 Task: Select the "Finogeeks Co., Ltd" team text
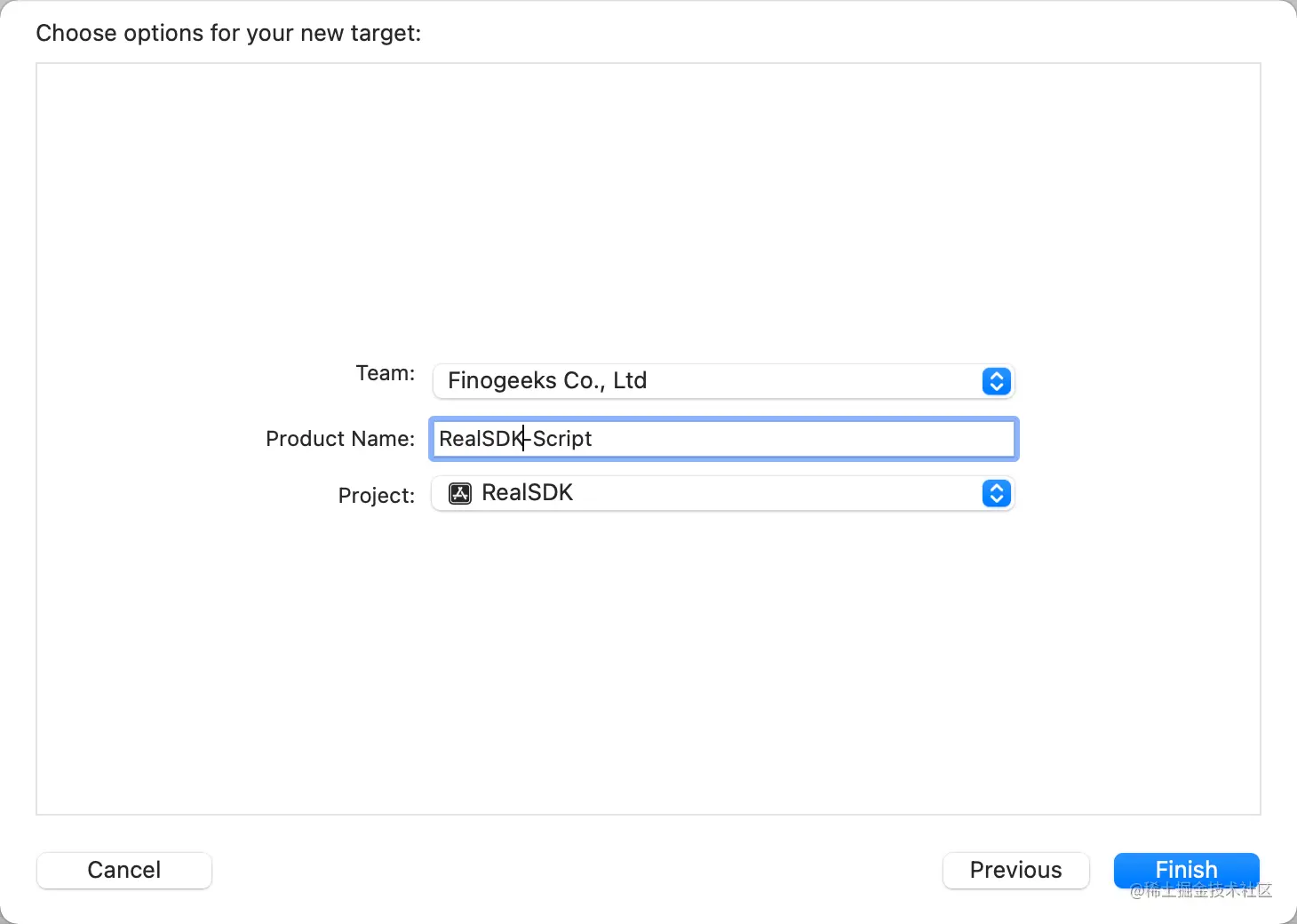[x=547, y=381]
